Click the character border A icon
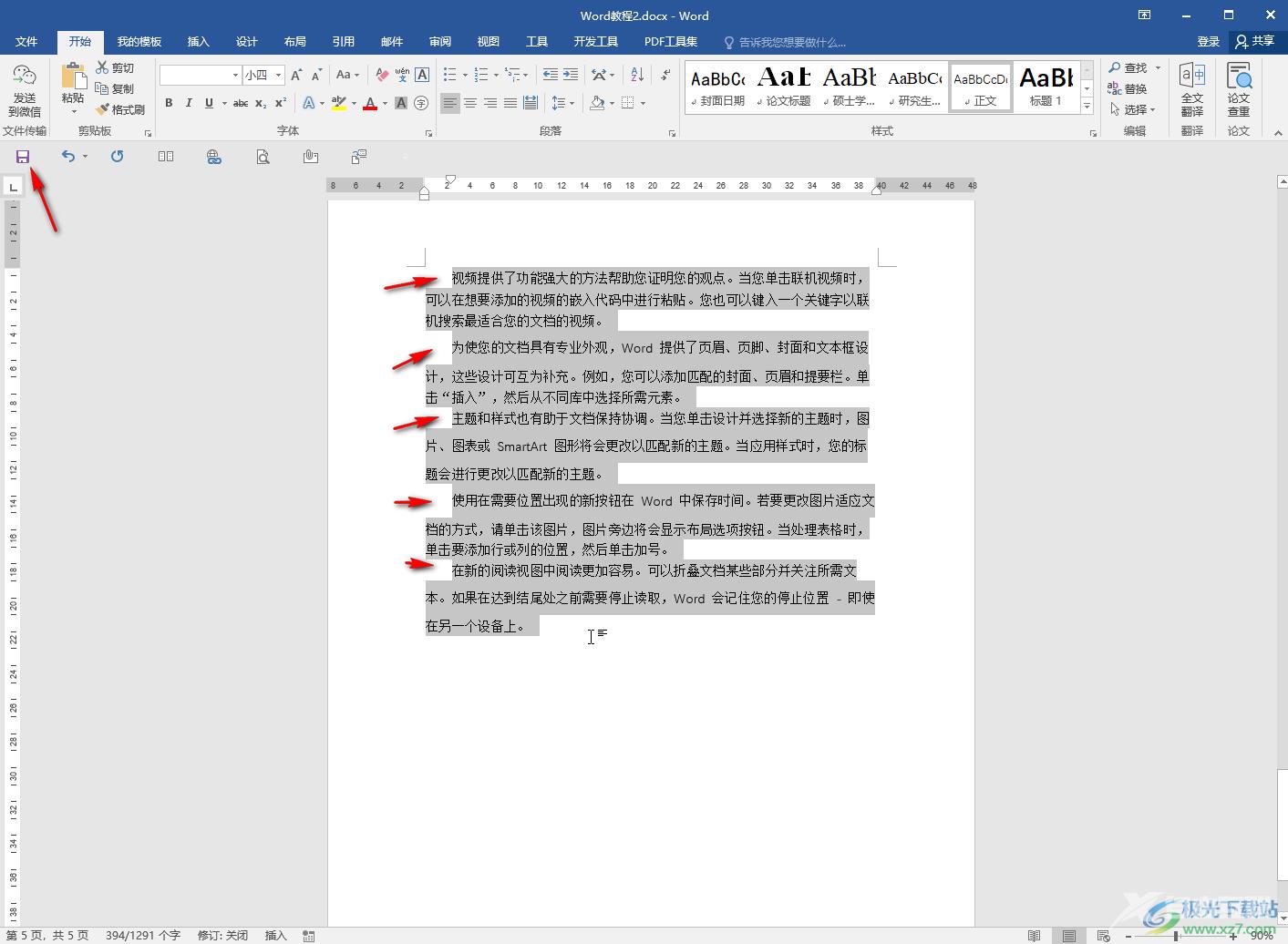The width and height of the screenshot is (1288, 944). (422, 75)
